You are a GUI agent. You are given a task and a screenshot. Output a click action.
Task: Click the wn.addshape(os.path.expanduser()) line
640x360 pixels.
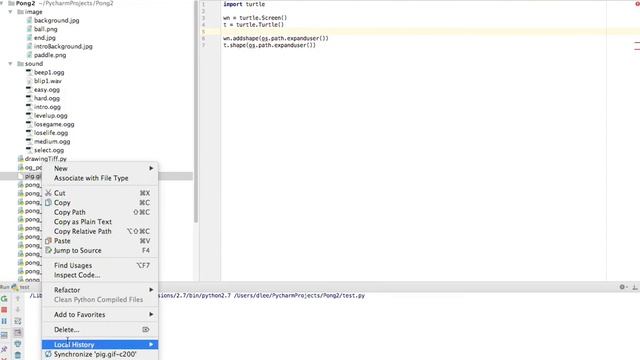pos(276,38)
